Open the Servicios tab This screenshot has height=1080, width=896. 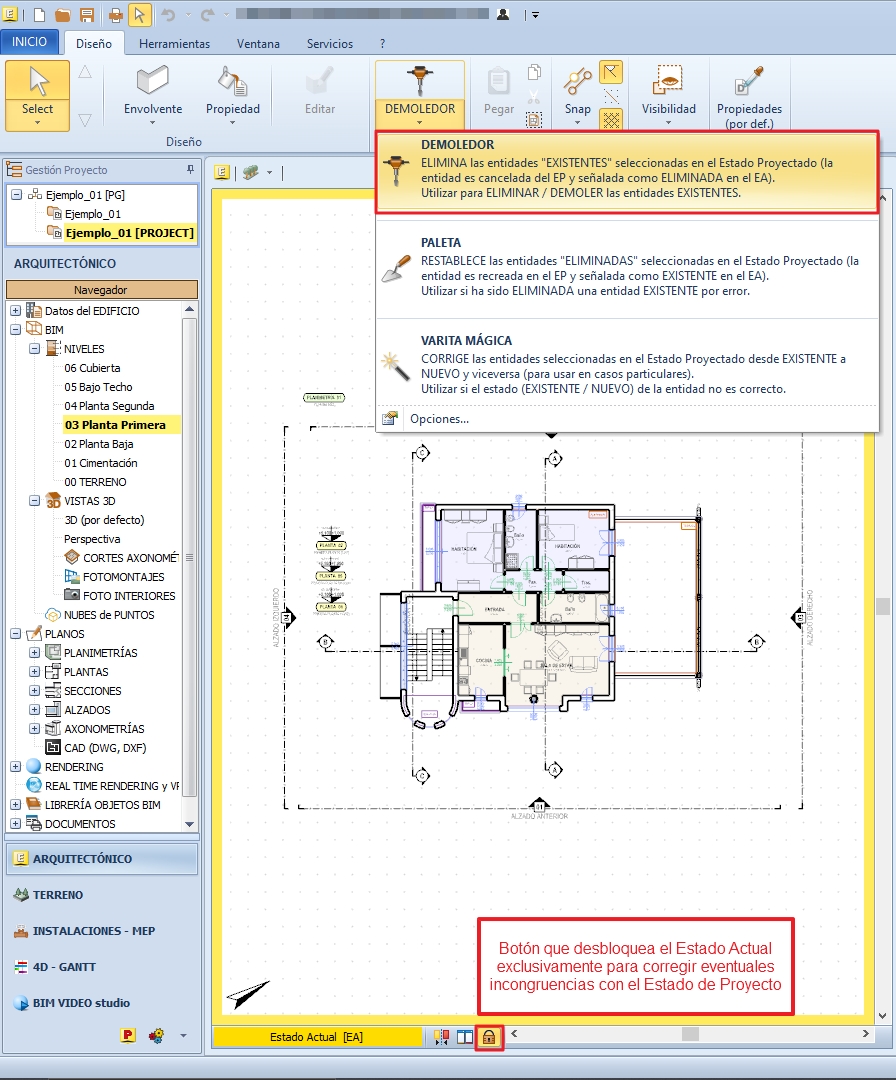(330, 43)
